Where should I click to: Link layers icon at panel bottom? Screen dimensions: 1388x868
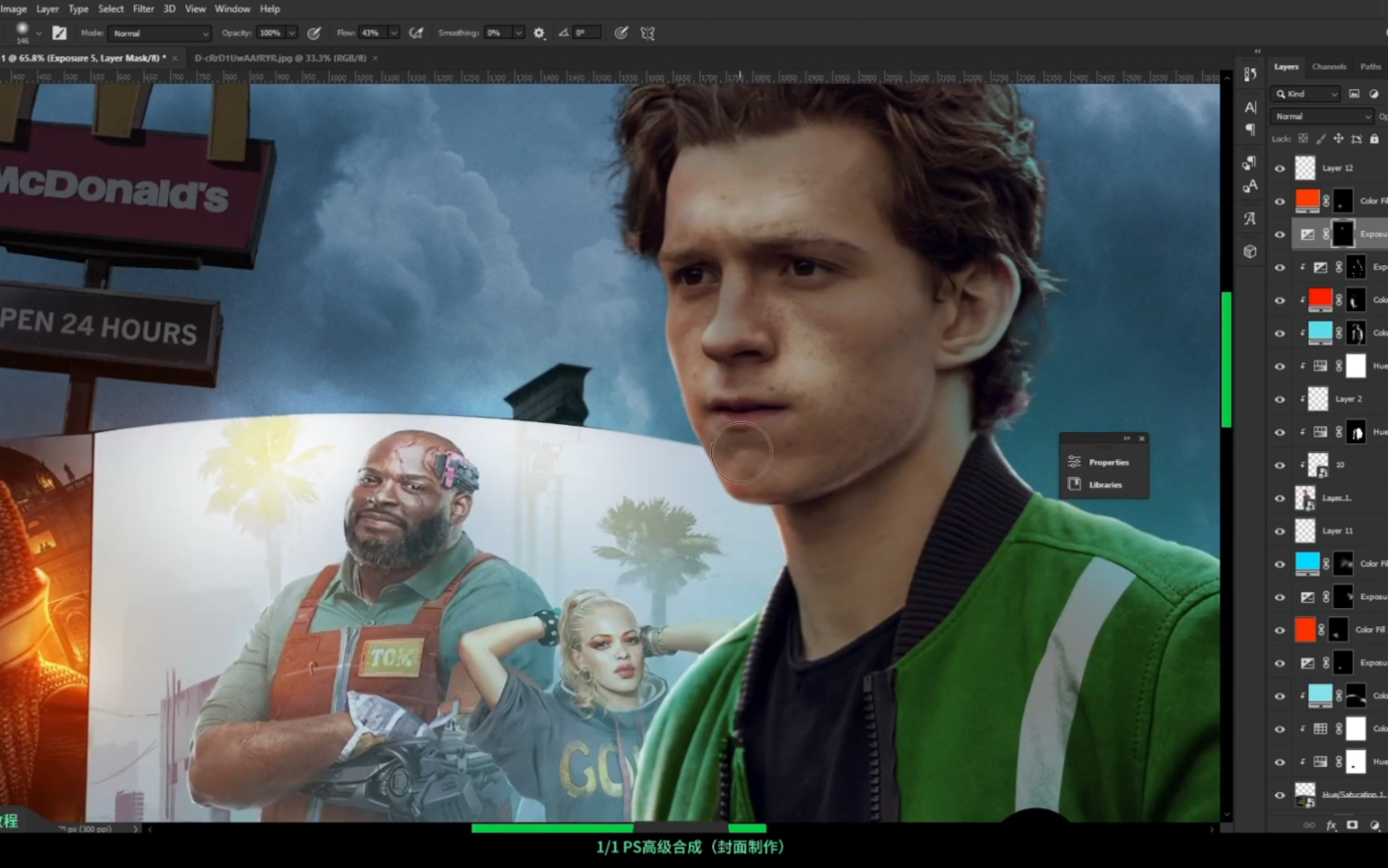pos(1309,826)
